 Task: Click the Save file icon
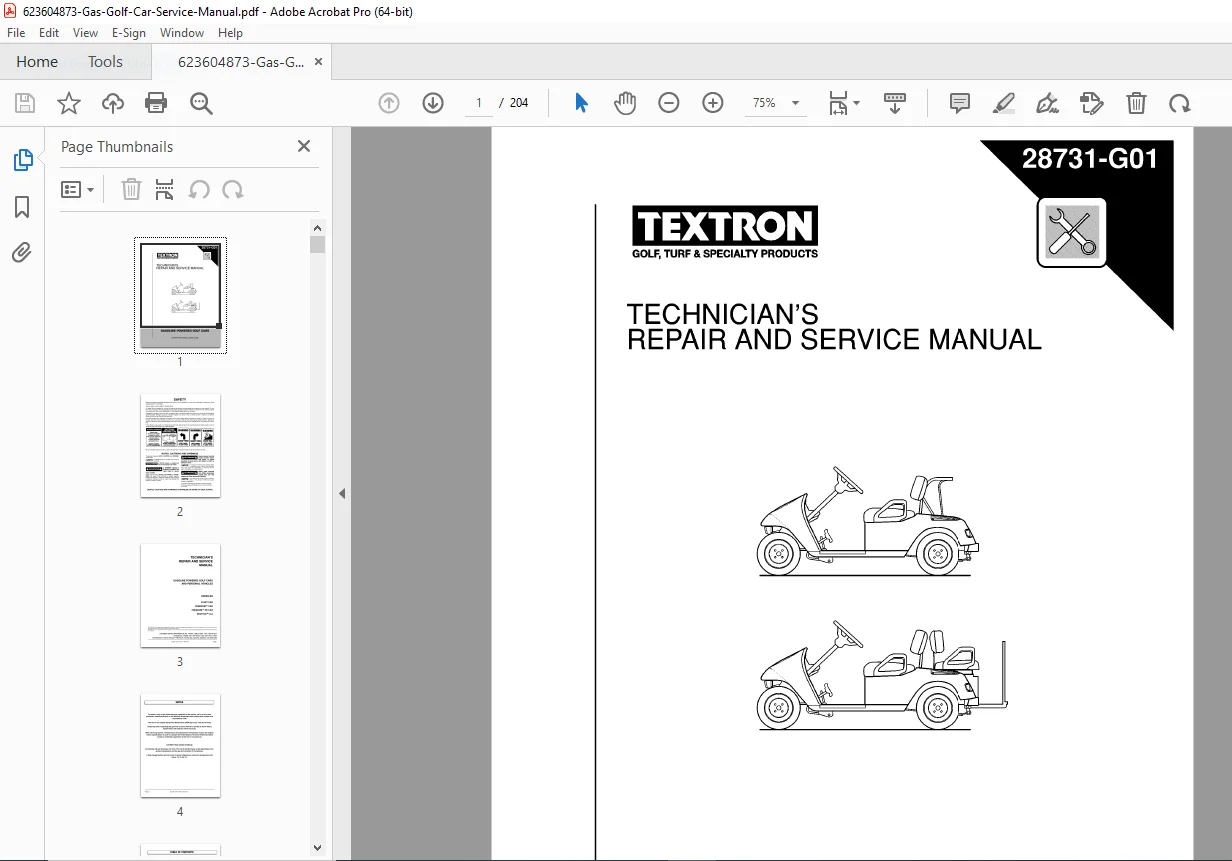pyautogui.click(x=25, y=103)
